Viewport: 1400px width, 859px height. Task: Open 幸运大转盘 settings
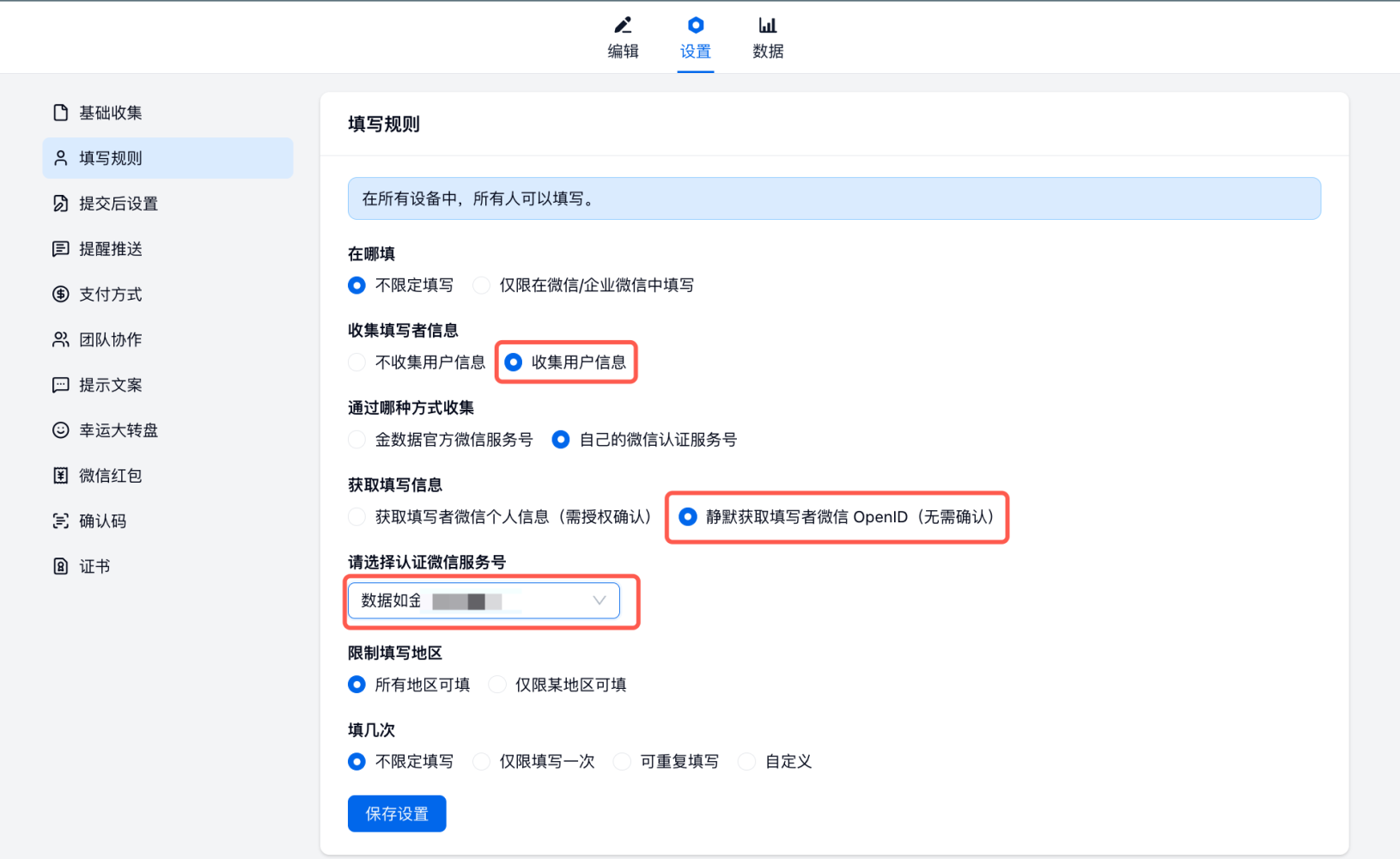click(x=168, y=430)
